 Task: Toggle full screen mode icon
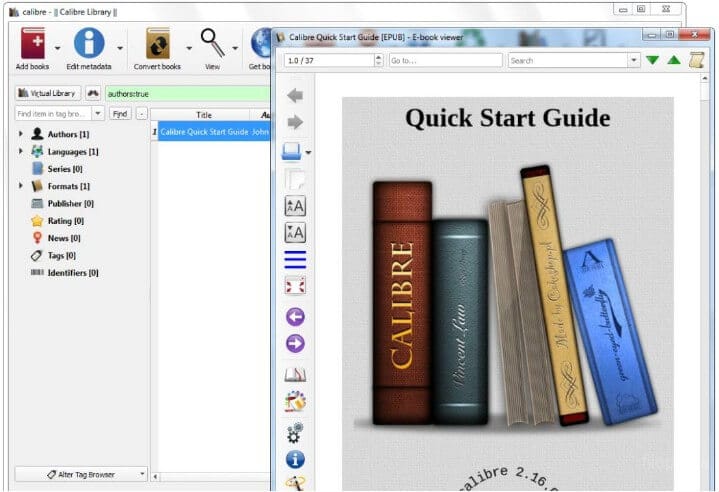pyautogui.click(x=295, y=286)
